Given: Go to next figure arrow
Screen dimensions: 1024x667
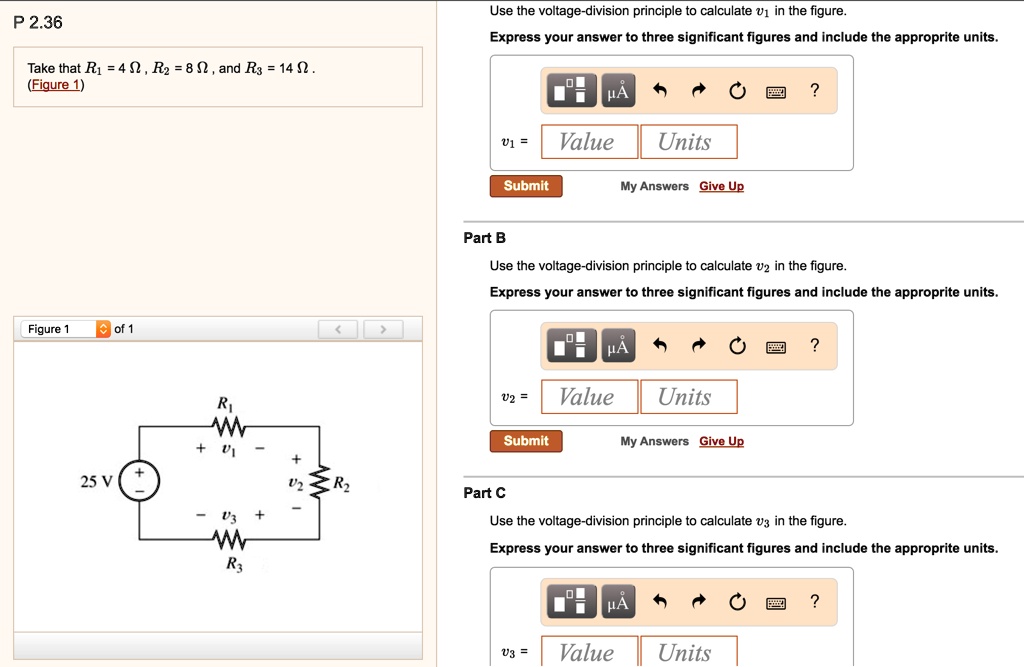Looking at the screenshot, I should coord(383,329).
